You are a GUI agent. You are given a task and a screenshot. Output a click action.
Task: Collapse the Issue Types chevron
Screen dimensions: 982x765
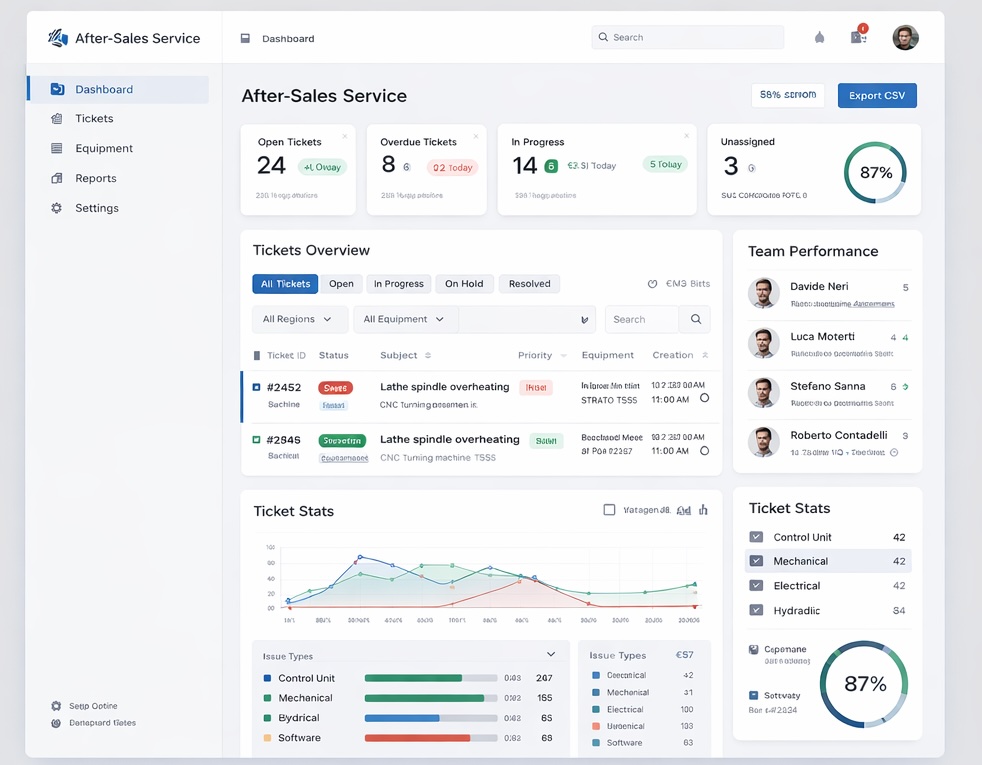[x=550, y=655]
